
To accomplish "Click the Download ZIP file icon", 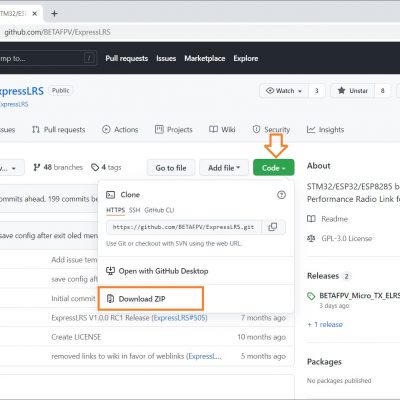I will (110, 299).
